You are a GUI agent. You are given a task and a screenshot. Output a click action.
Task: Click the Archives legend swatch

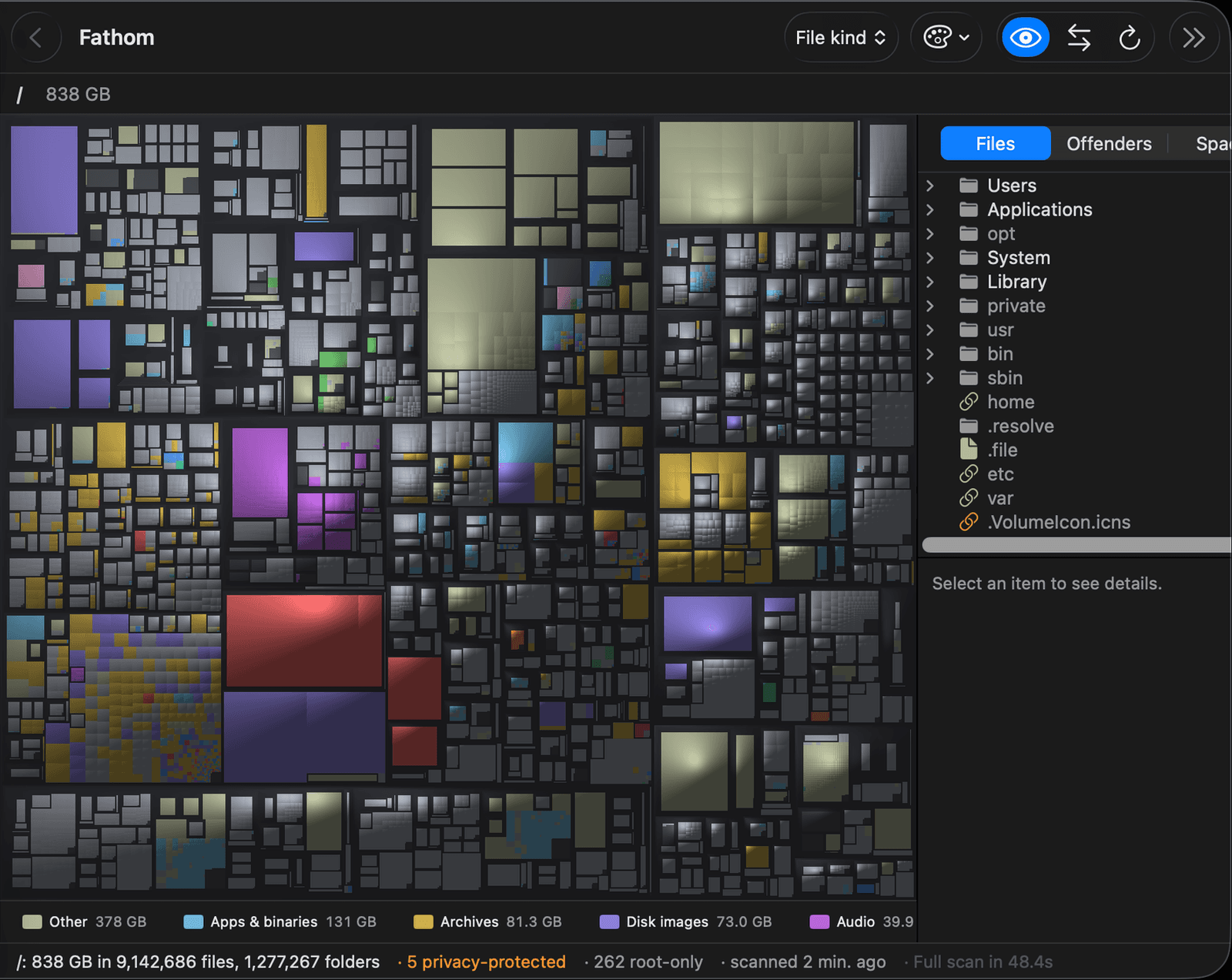coord(423,921)
